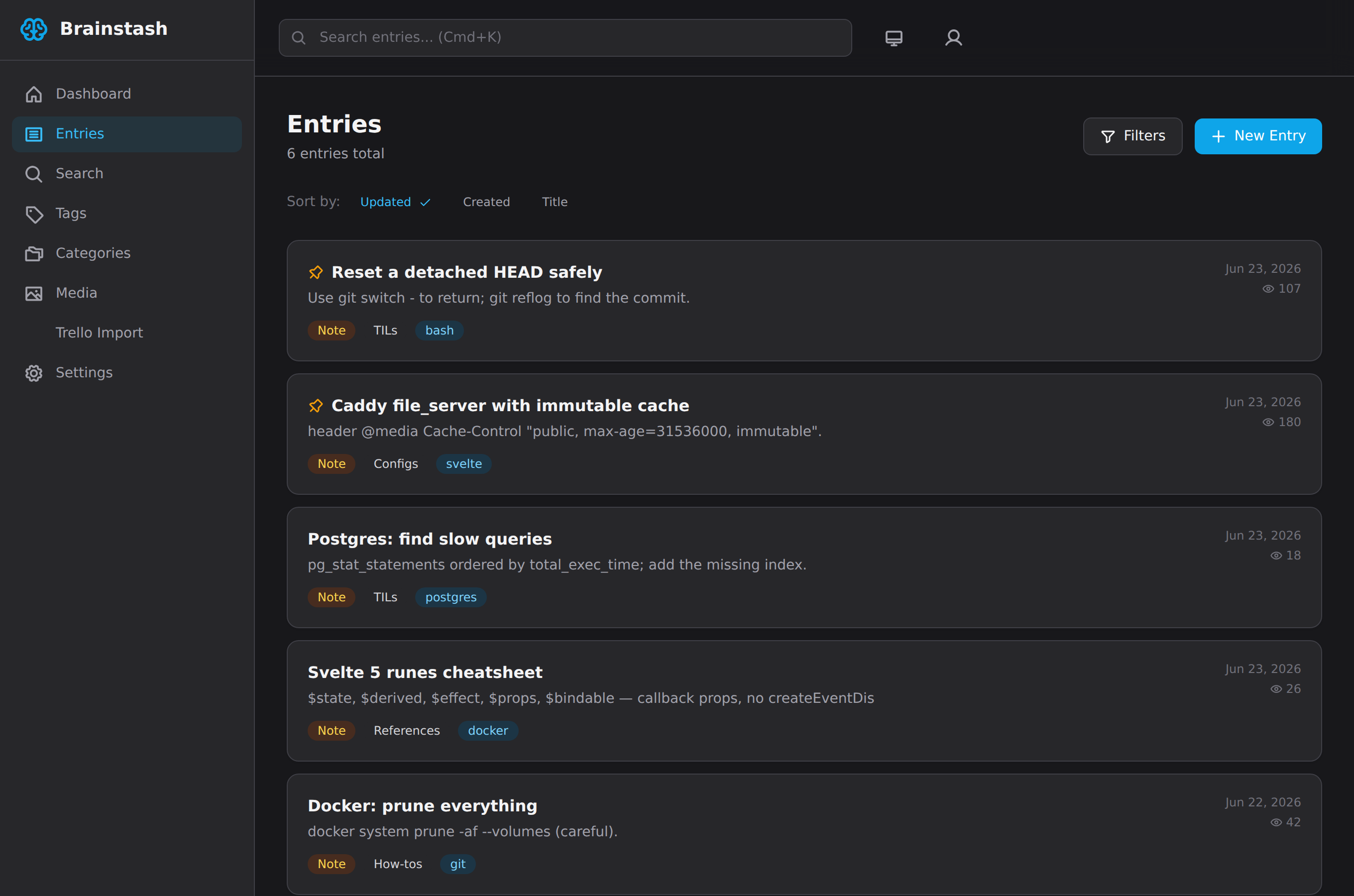Click the checkmark next to Updated sort
Image resolution: width=1354 pixels, height=896 pixels.
click(425, 203)
